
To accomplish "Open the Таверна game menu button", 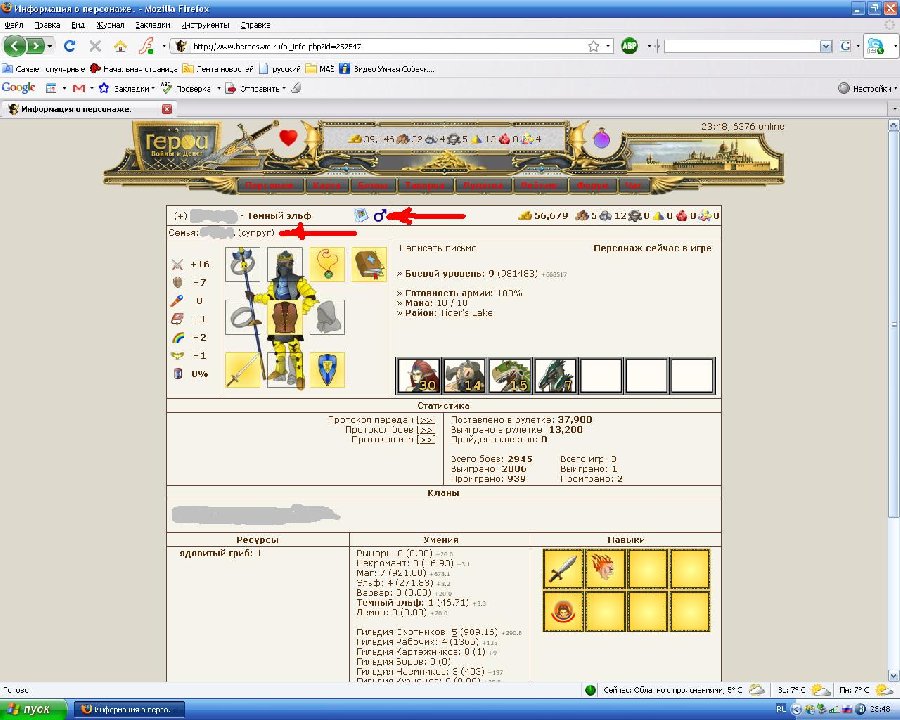I will [x=425, y=185].
